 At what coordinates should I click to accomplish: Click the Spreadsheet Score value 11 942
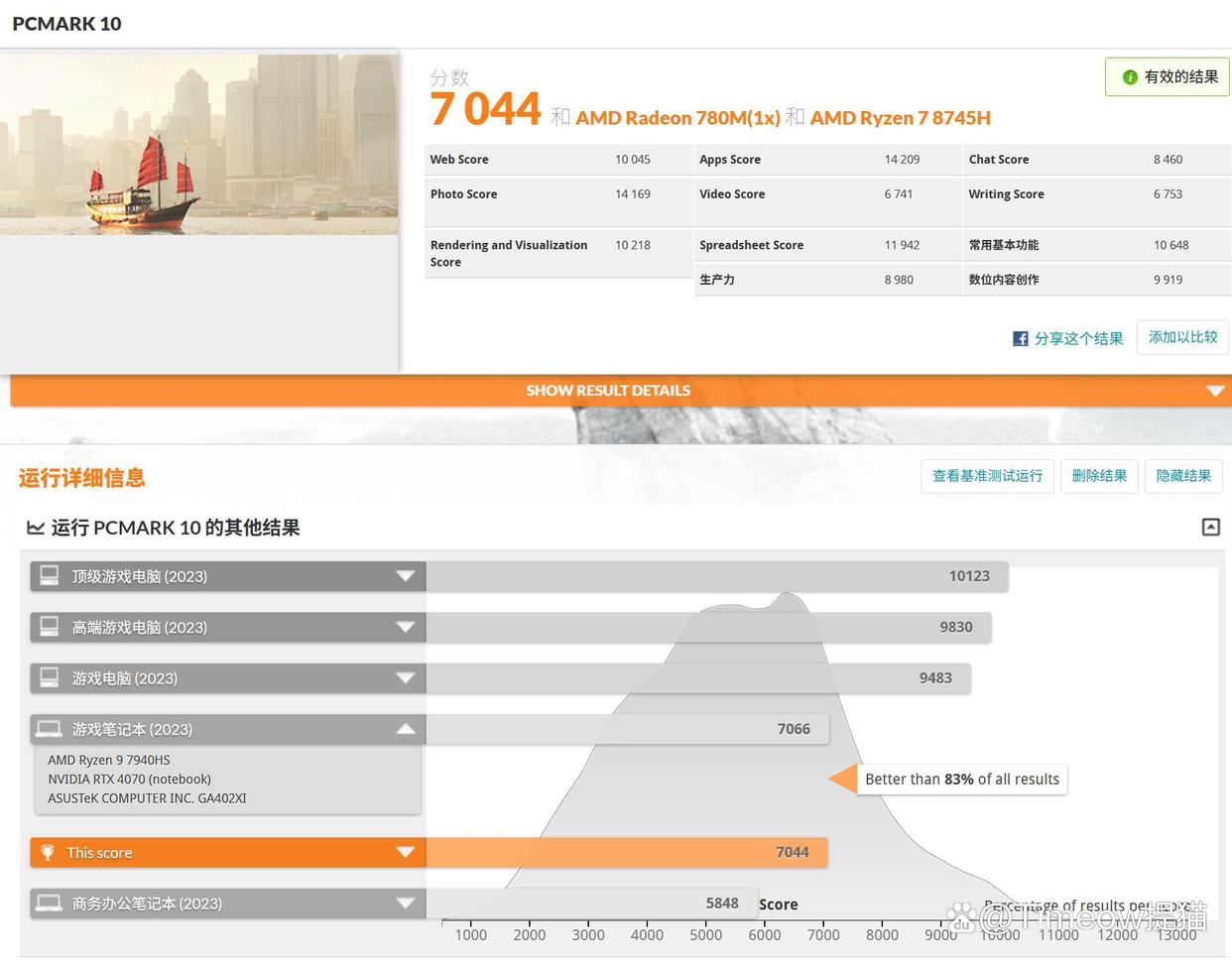tap(902, 245)
